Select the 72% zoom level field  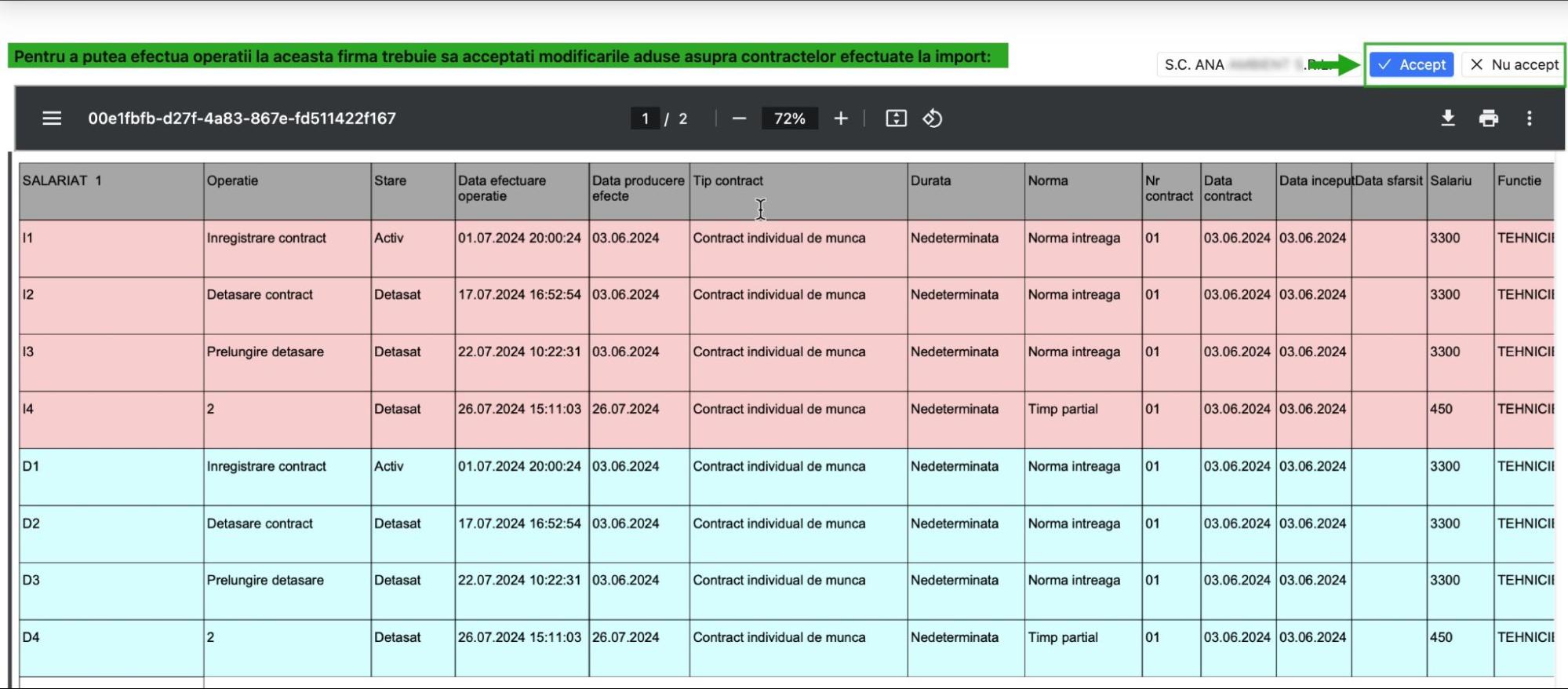pos(789,118)
